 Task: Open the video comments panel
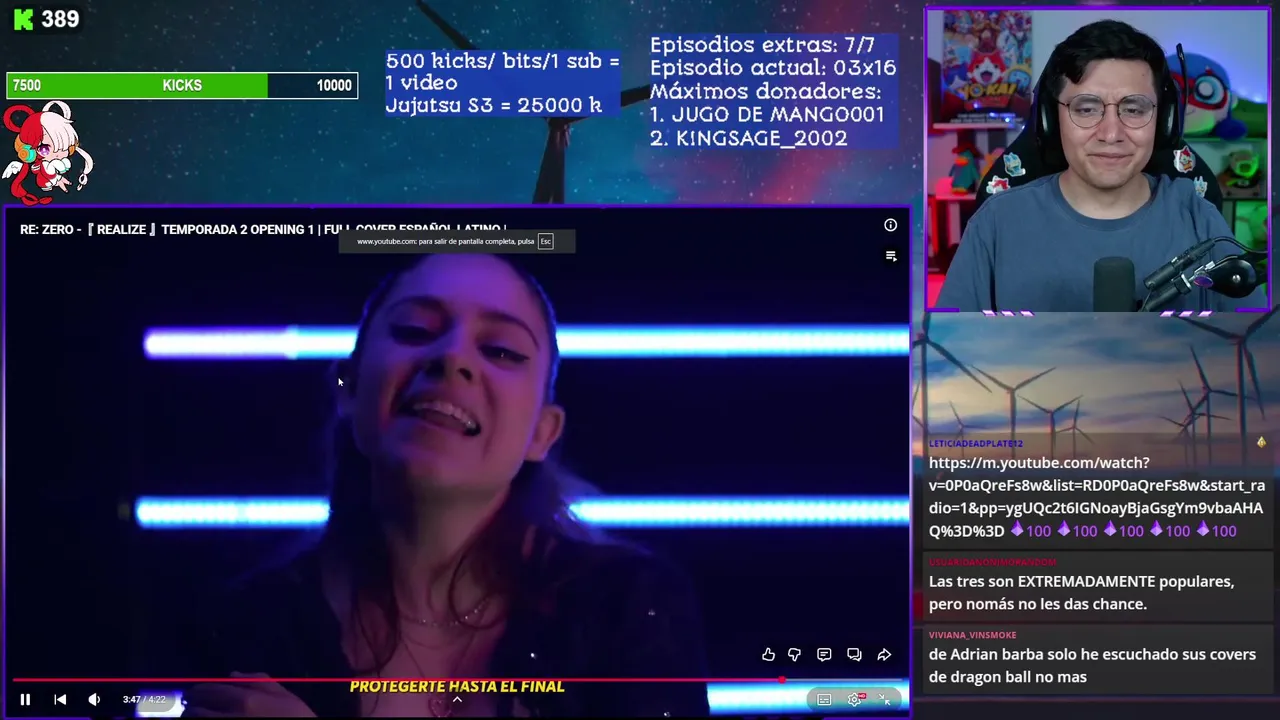824,654
